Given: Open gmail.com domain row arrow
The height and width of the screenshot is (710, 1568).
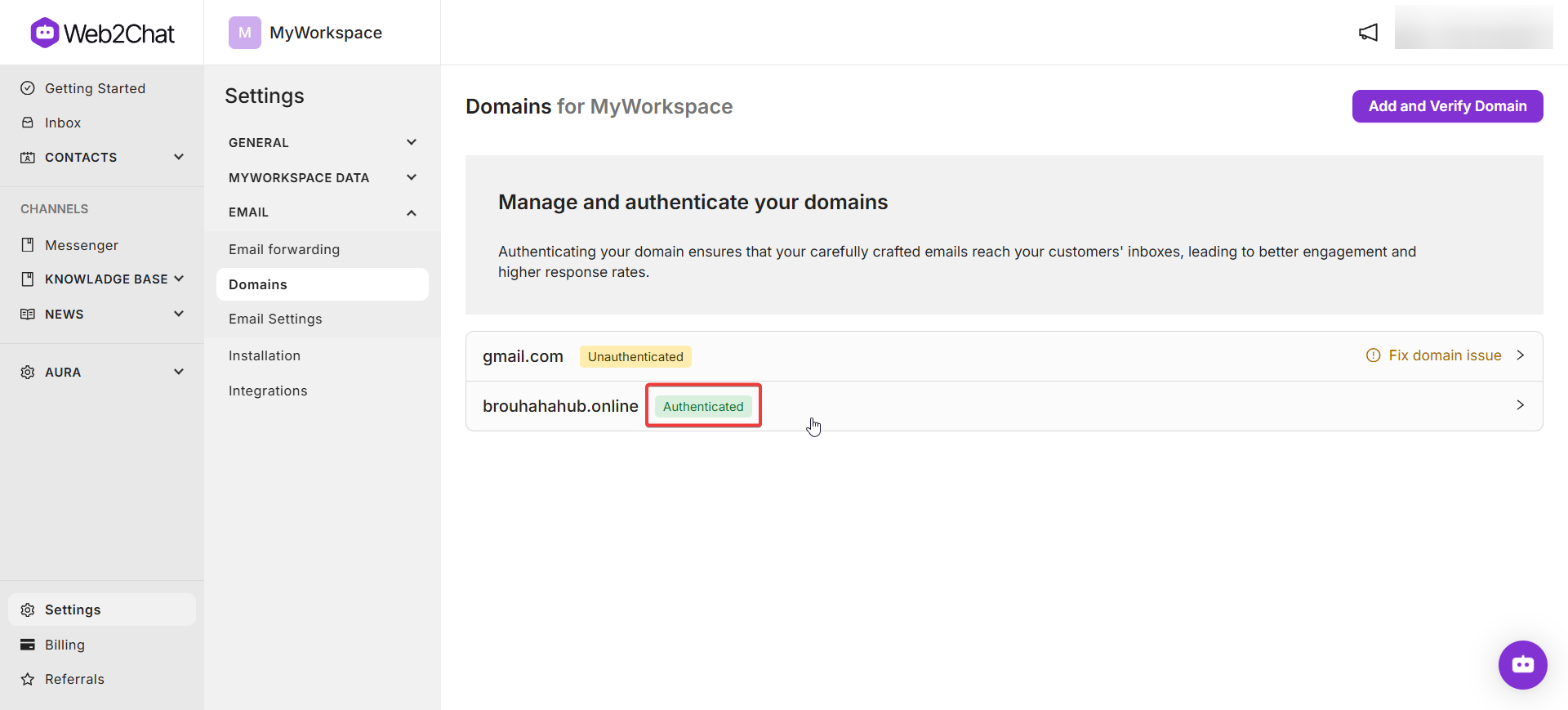Looking at the screenshot, I should click(x=1521, y=355).
